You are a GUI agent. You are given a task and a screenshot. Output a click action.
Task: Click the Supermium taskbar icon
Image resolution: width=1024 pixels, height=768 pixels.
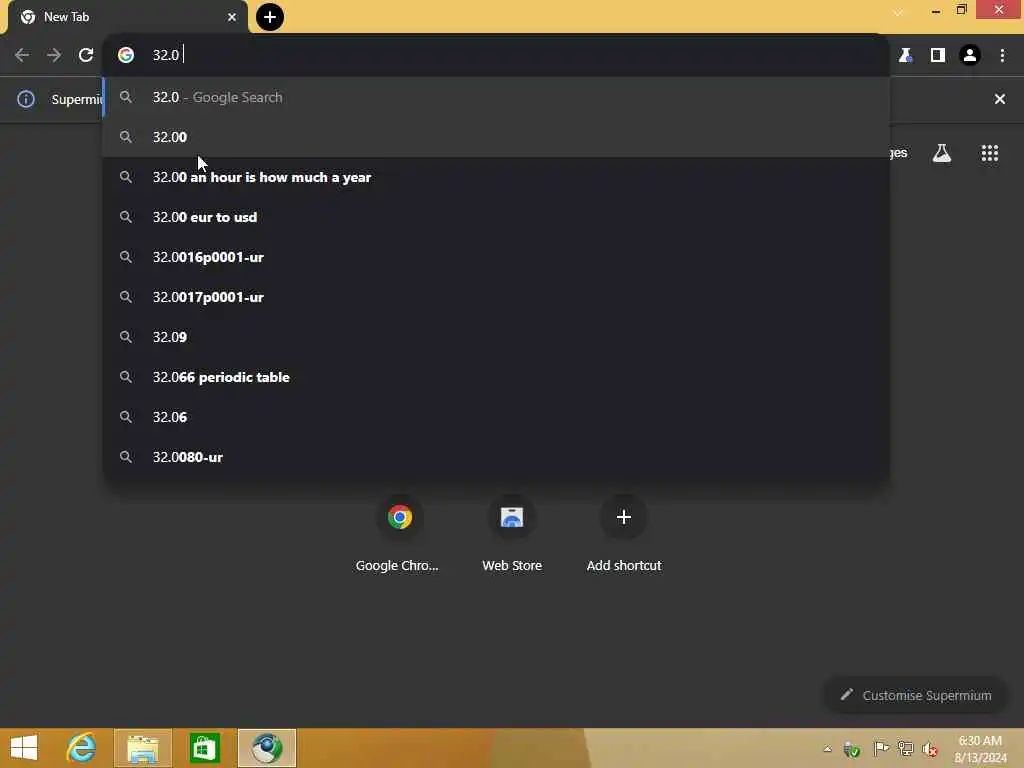tap(266, 748)
